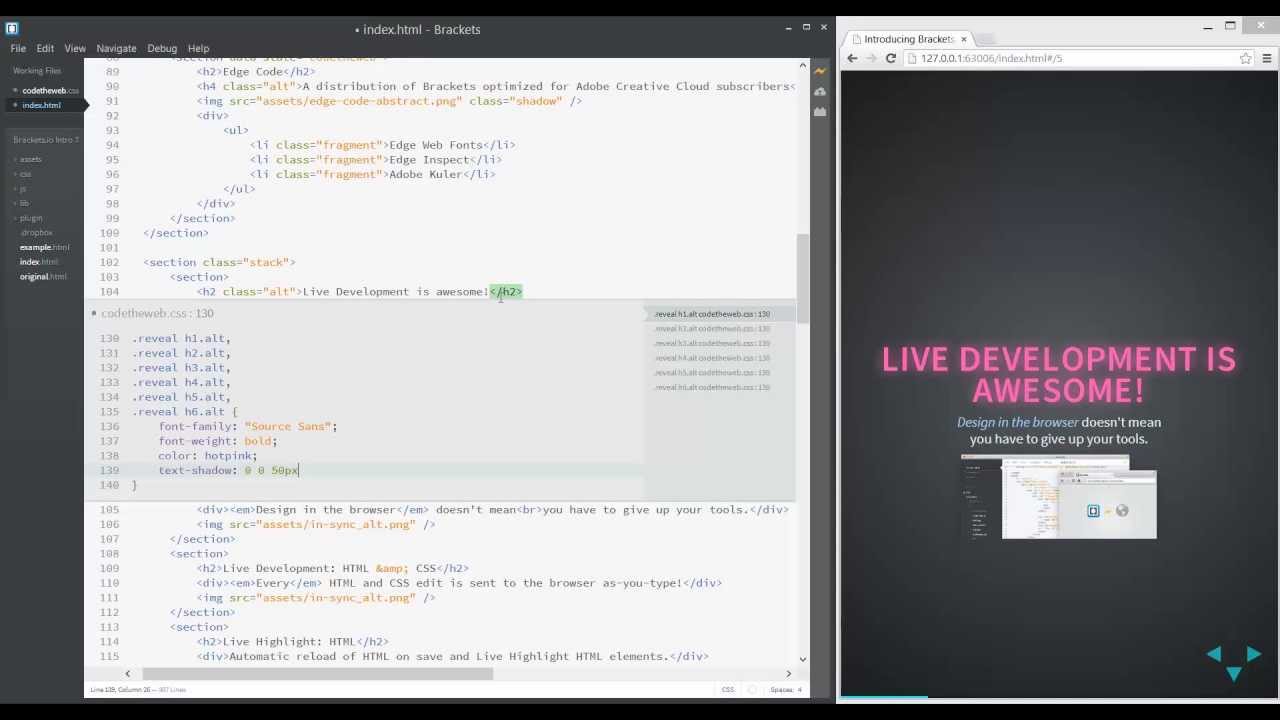This screenshot has width=1280, height=720.
Task: Select codetheweb.css in Working Files
Action: [50, 90]
